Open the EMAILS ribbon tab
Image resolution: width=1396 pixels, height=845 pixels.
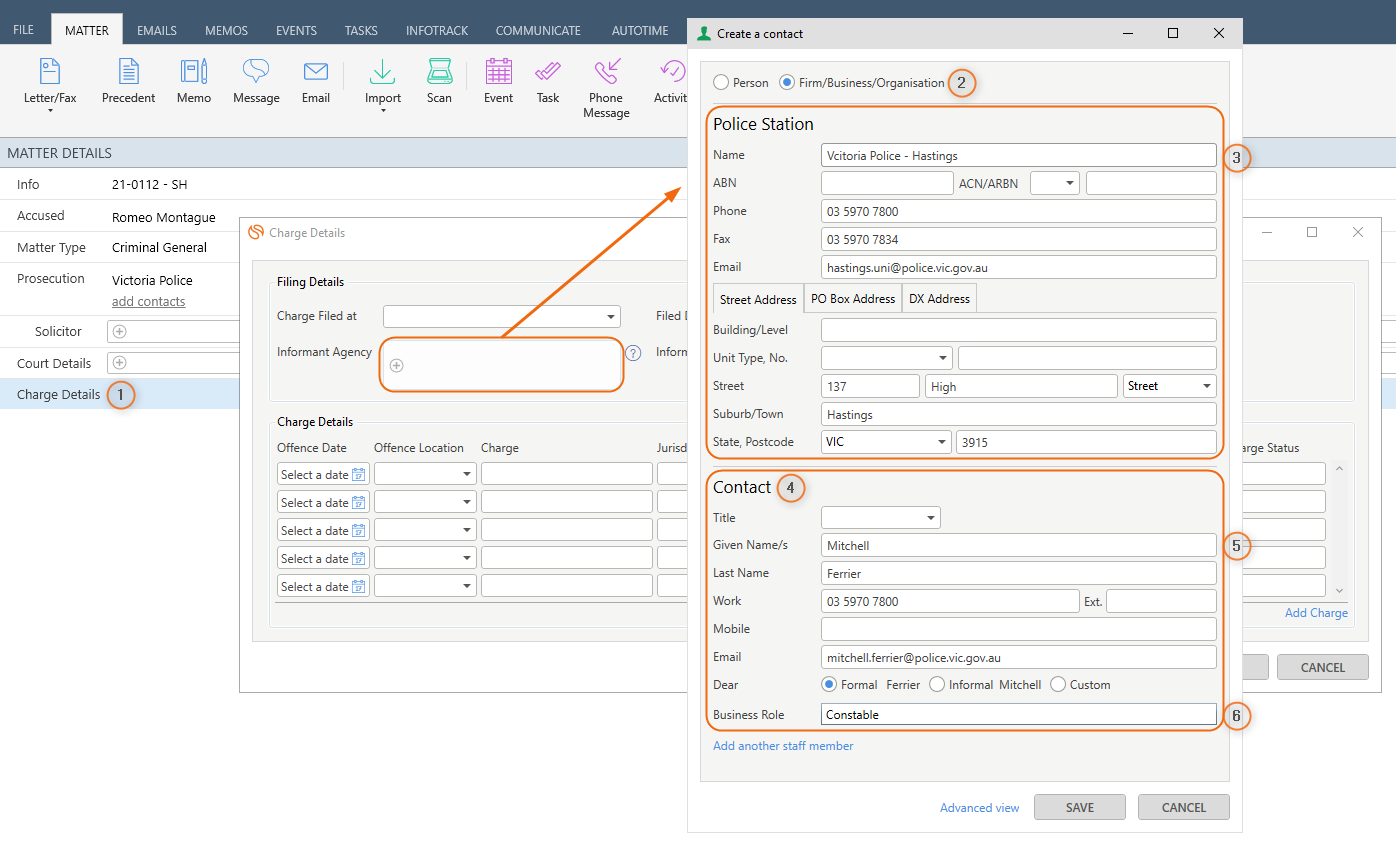156,30
